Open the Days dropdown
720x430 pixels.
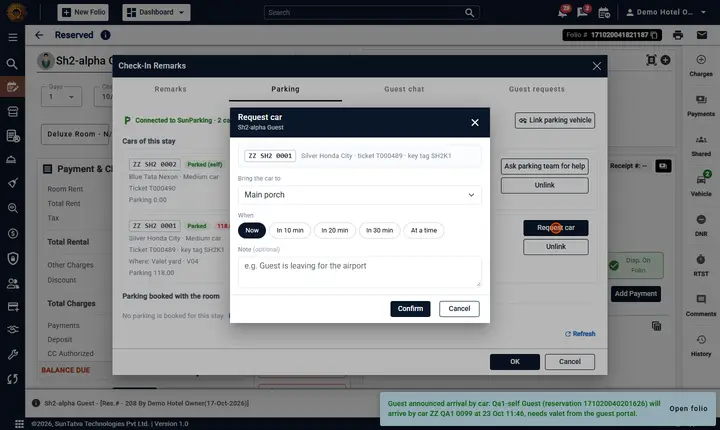[61, 96]
